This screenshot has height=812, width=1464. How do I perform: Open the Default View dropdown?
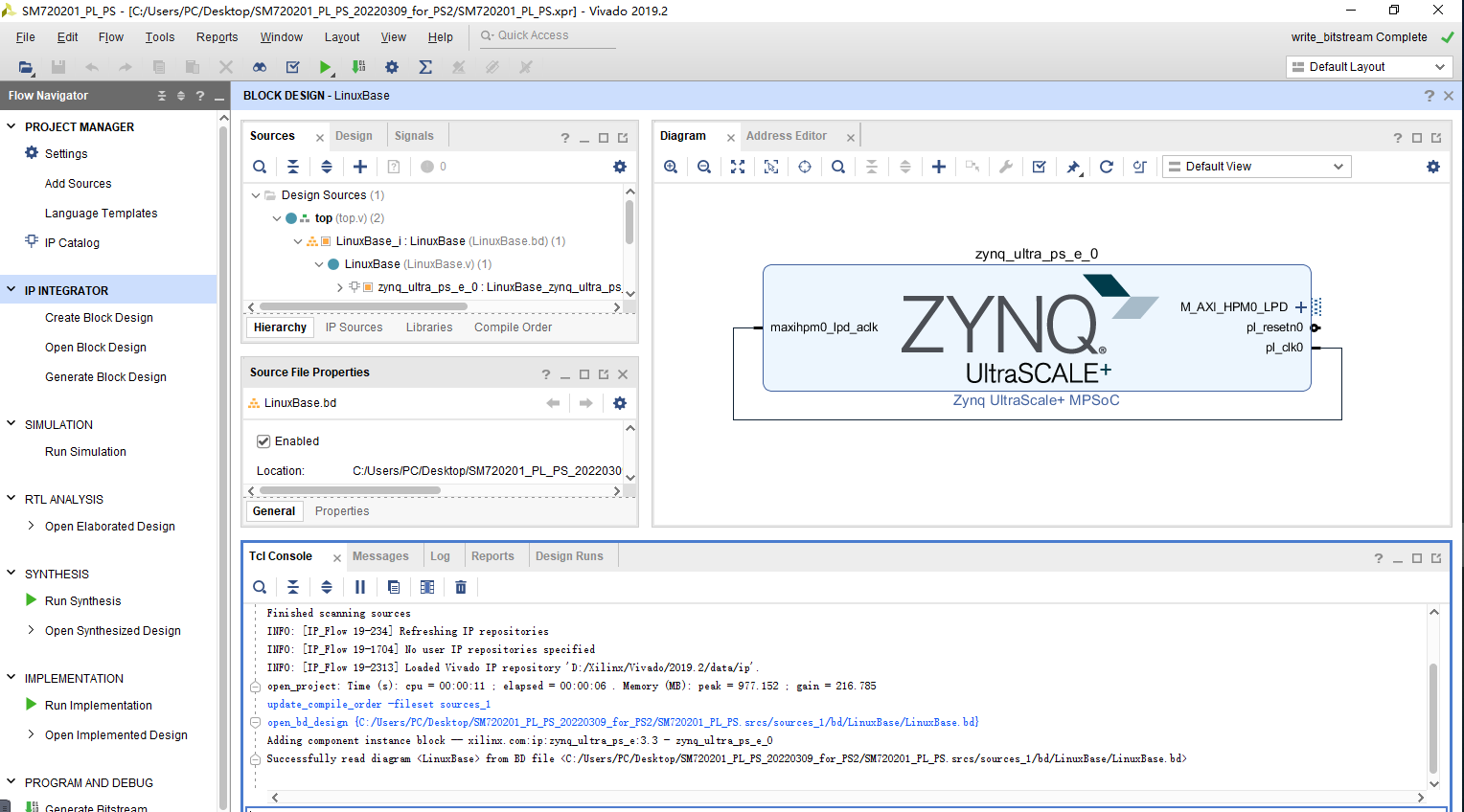pyautogui.click(x=1255, y=166)
